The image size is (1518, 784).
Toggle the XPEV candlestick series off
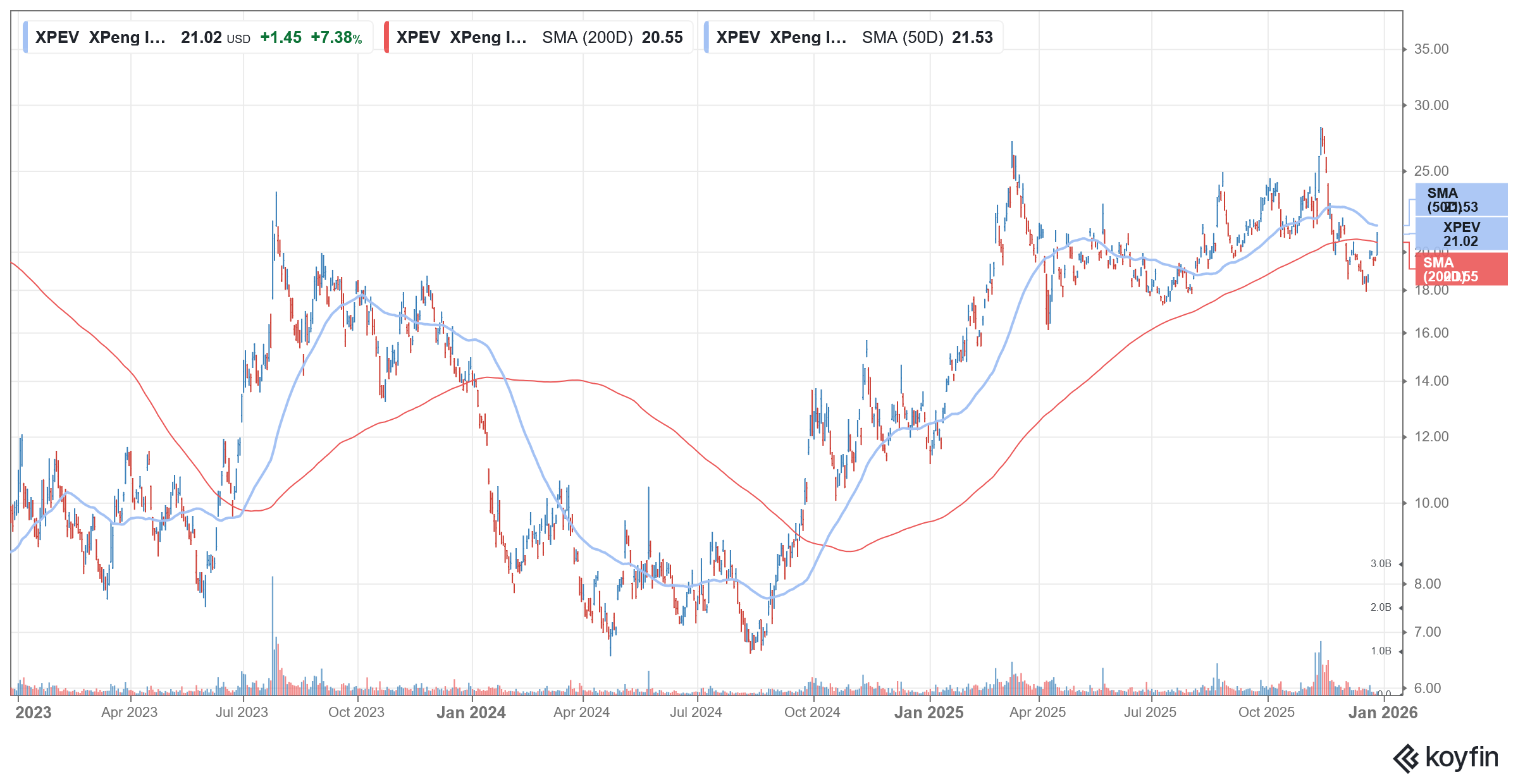point(25,37)
